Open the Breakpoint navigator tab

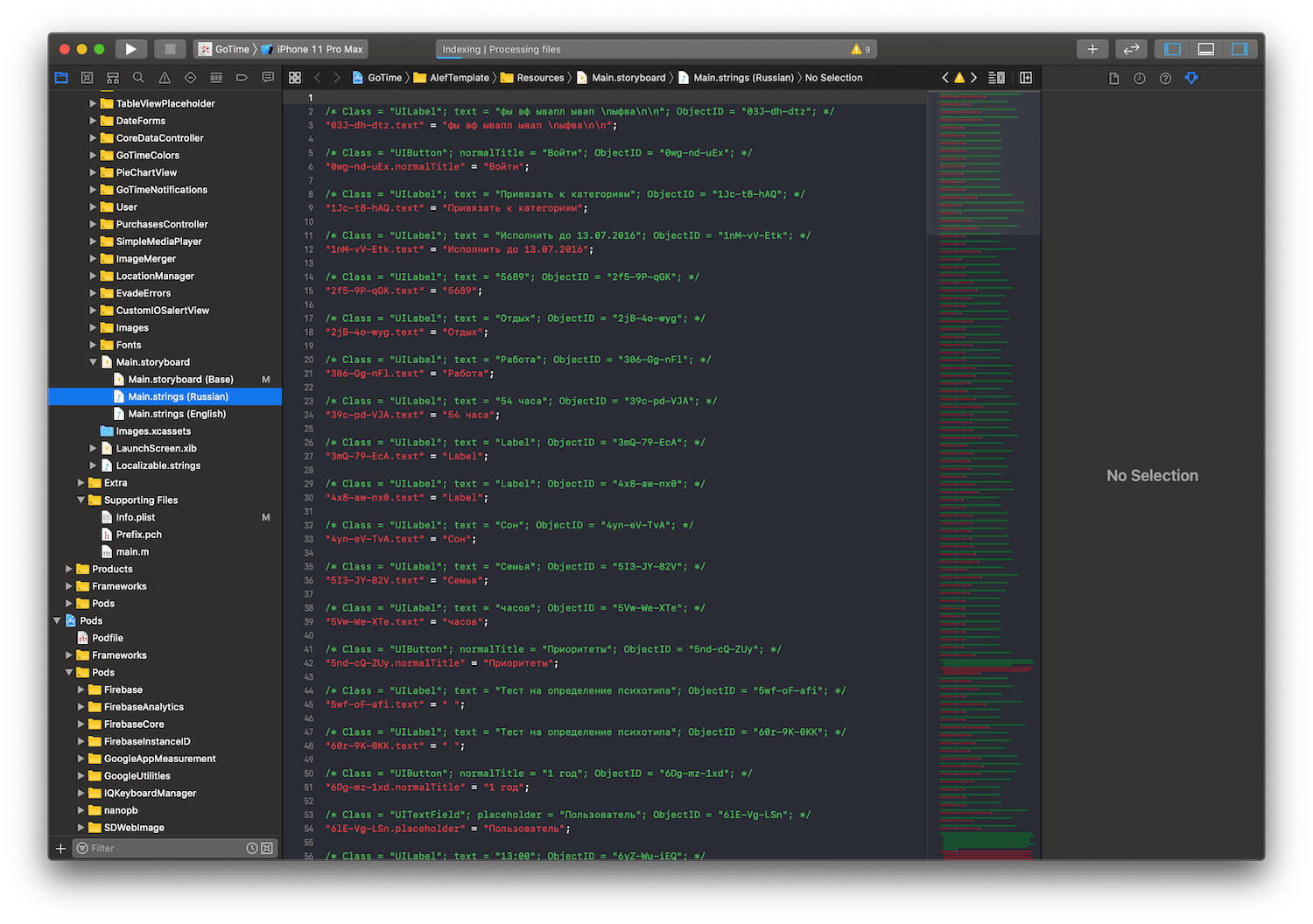(x=242, y=78)
